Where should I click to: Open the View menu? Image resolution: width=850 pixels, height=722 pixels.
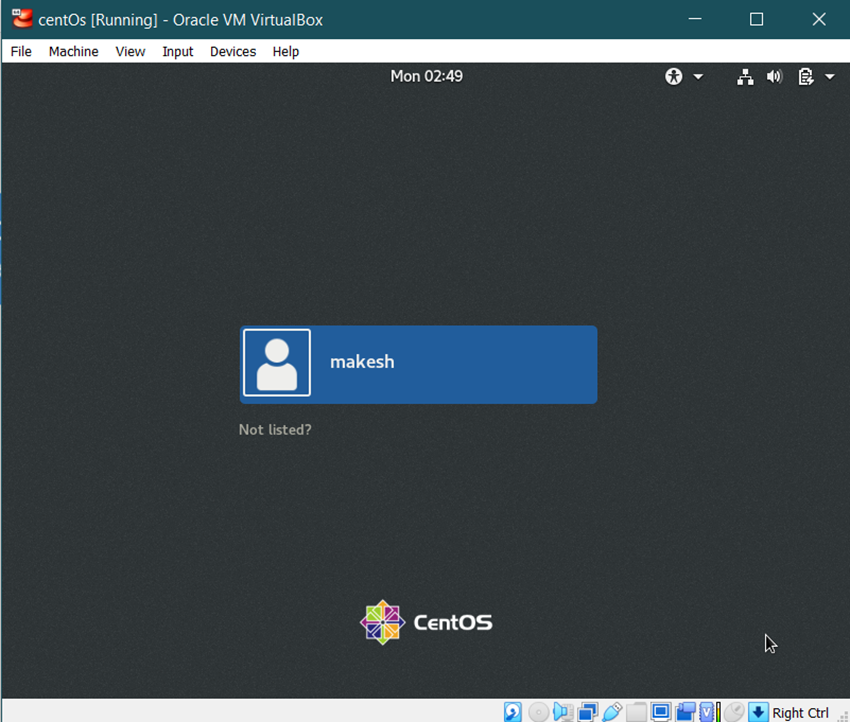130,51
